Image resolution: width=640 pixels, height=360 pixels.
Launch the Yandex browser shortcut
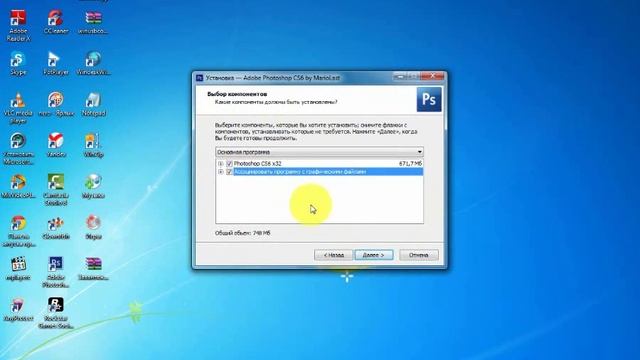pos(56,145)
